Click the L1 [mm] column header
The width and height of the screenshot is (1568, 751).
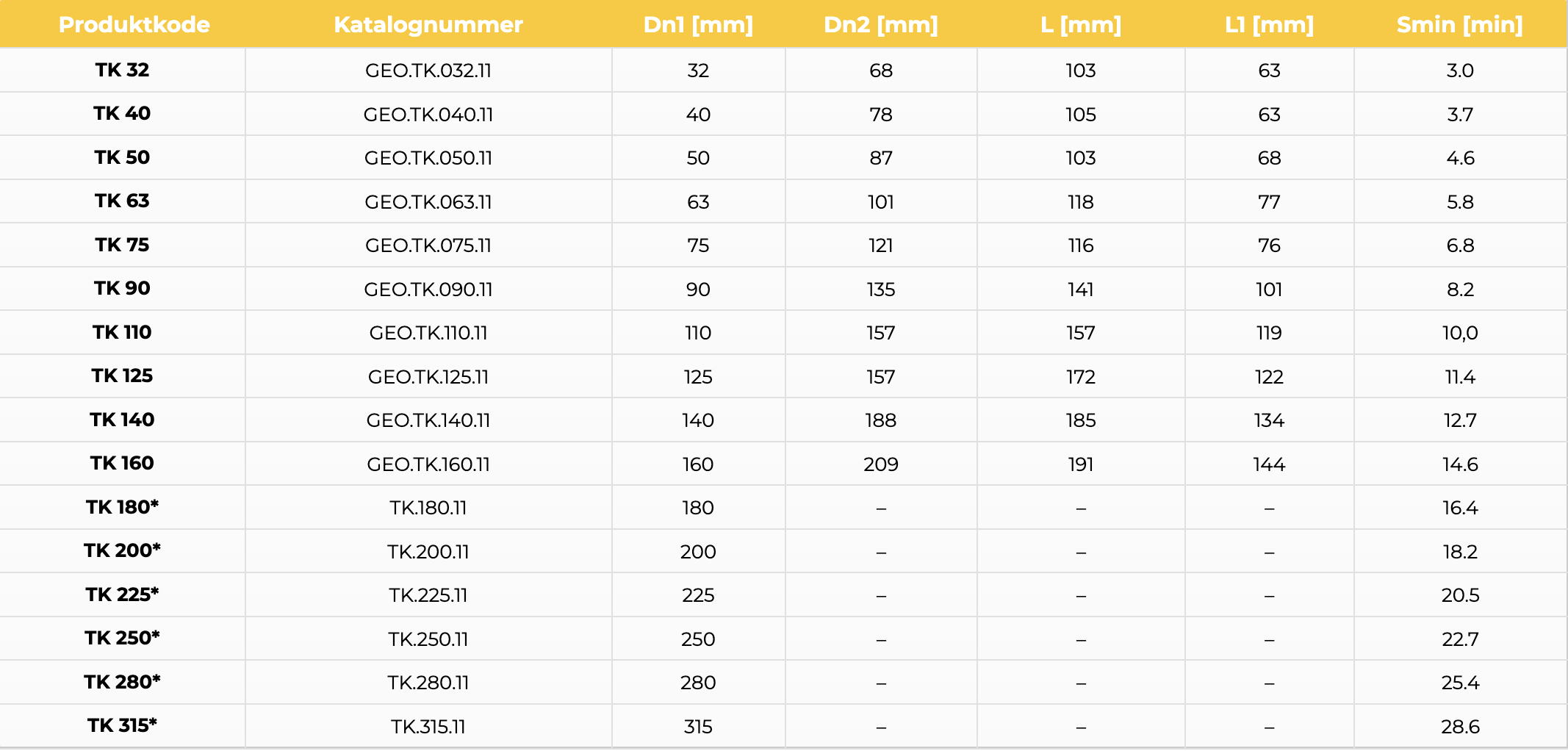pos(1269,25)
